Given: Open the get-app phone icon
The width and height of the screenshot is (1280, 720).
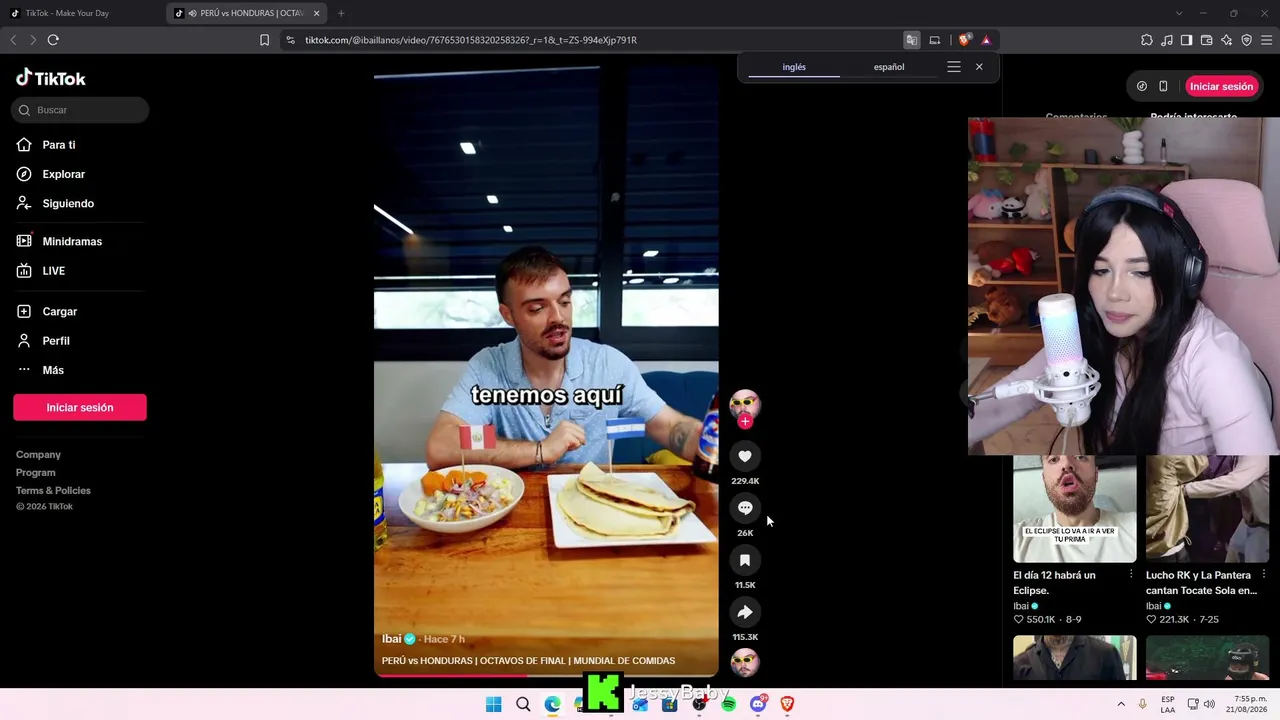Looking at the screenshot, I should point(1163,86).
